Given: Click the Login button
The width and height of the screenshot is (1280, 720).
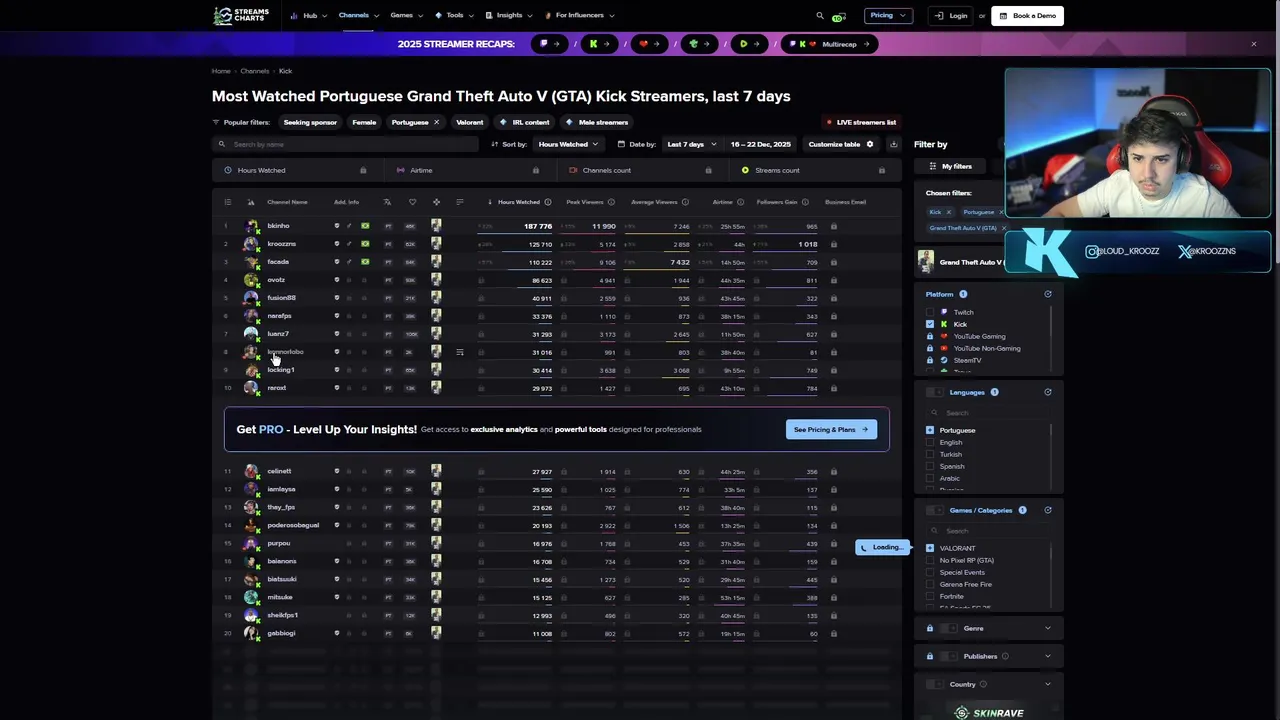Looking at the screenshot, I should pyautogui.click(x=951, y=15).
